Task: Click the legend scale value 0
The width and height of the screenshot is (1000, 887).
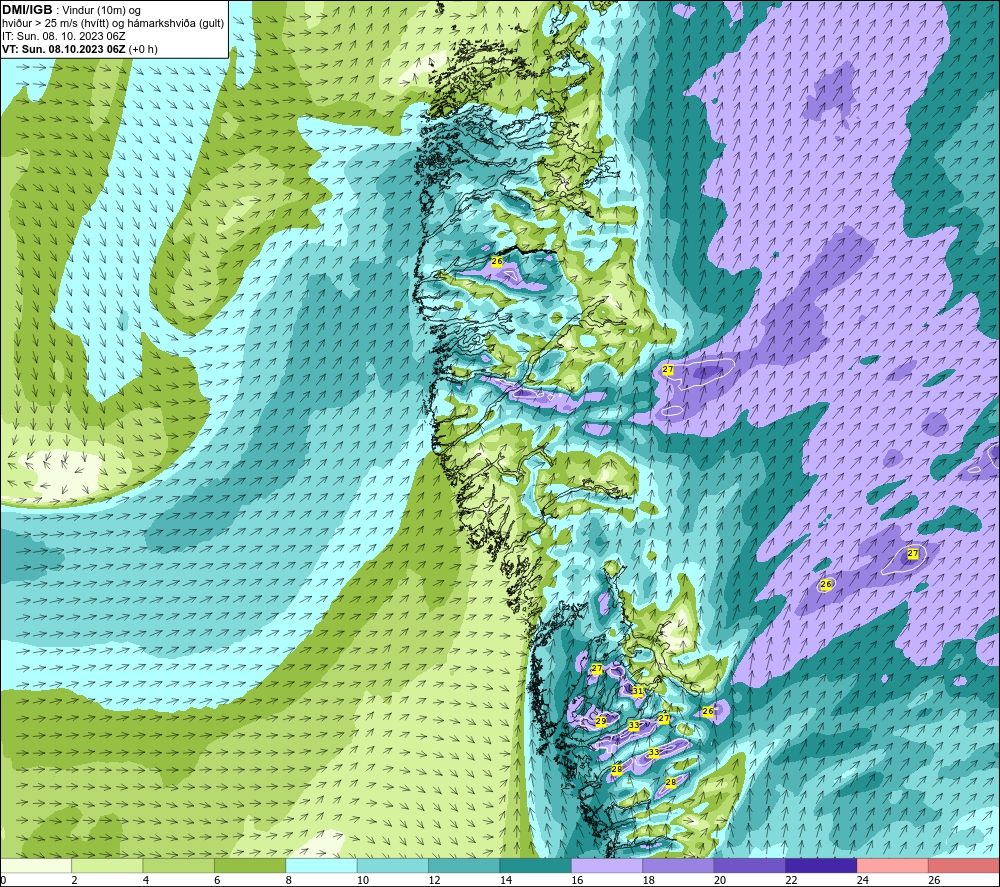Action: 3,880
